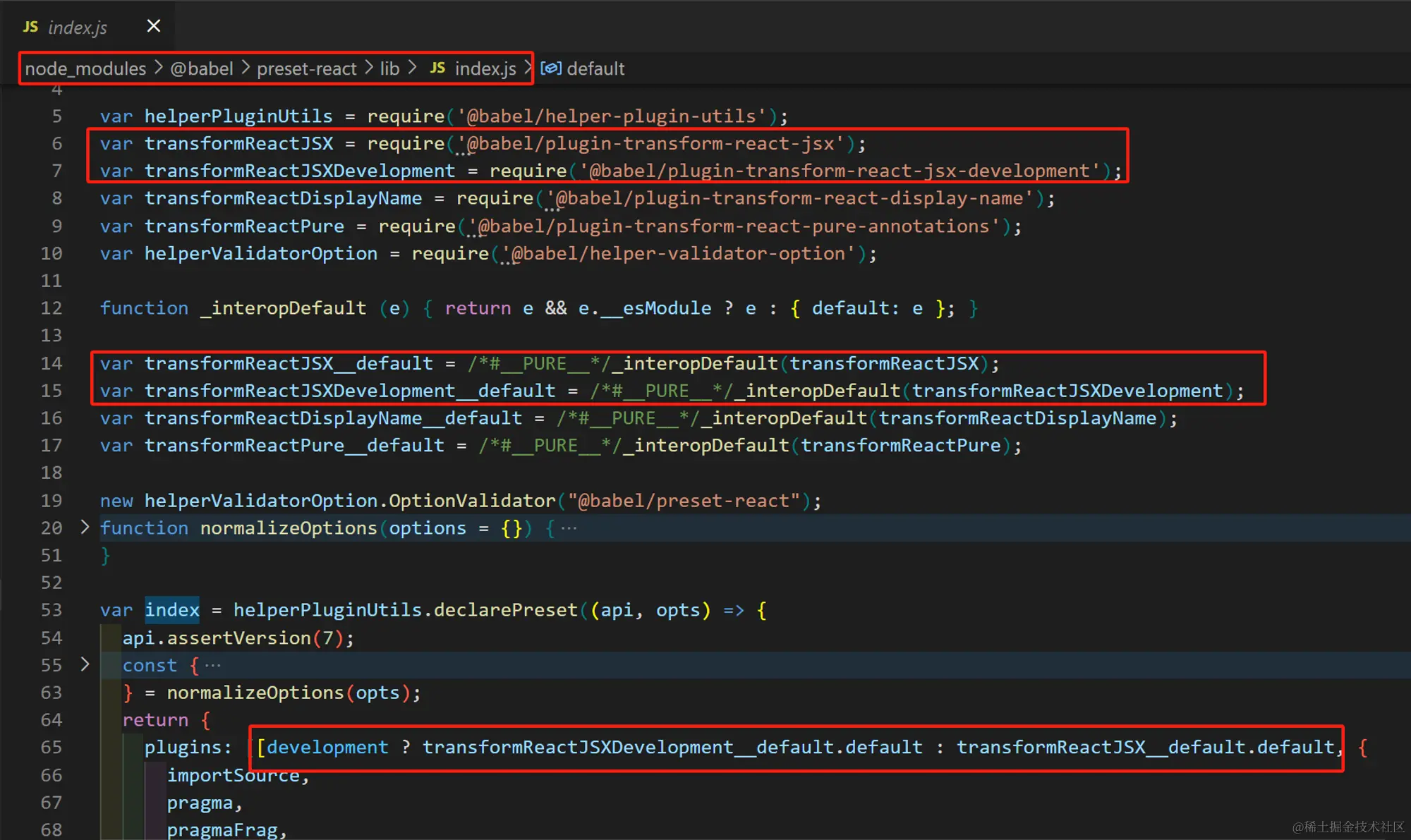Viewport: 1411px width, 840px height.
Task: Click the folded ellipsis after normalizeOptions
Action: (569, 528)
